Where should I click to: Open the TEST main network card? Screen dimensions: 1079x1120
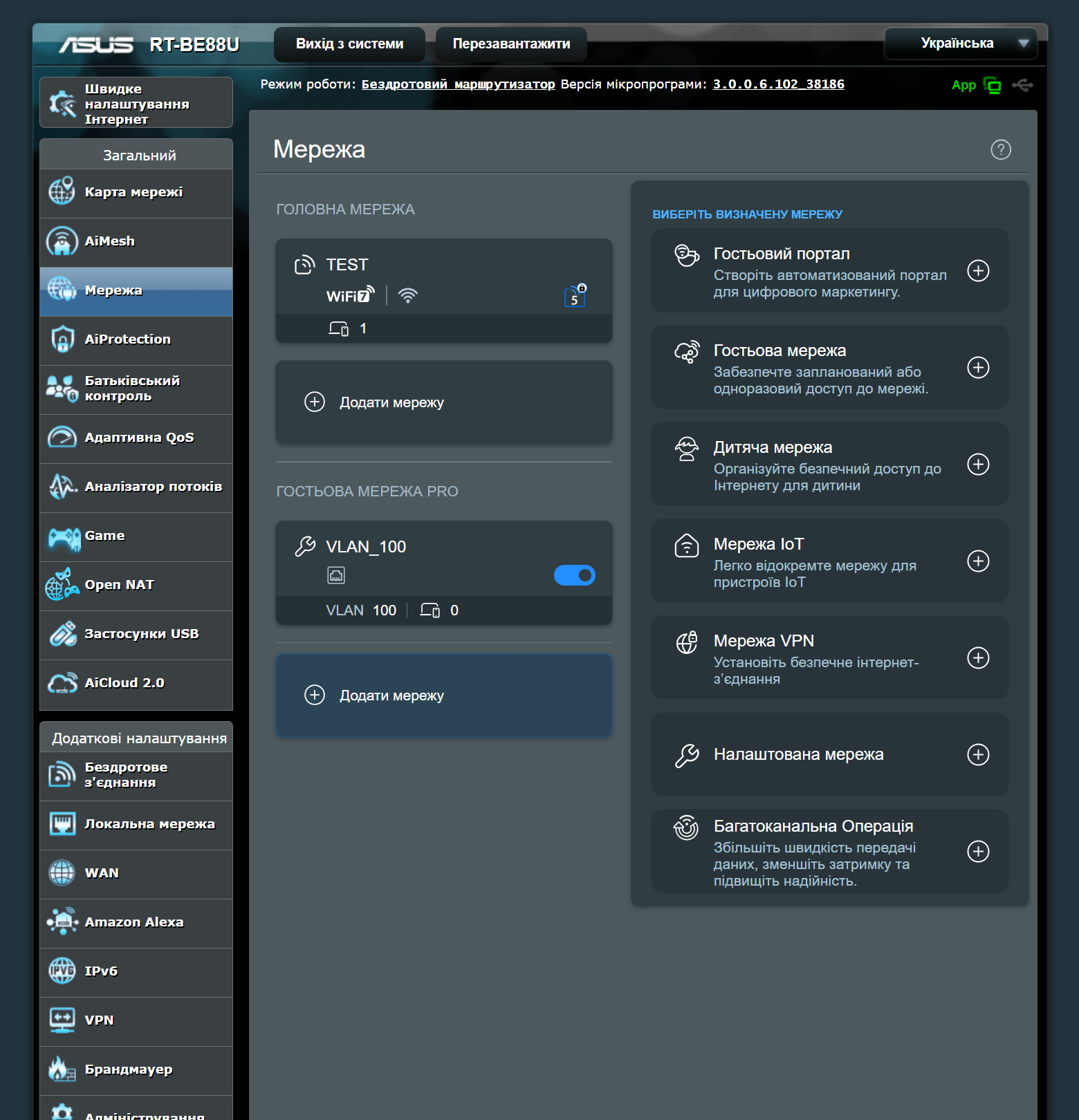pos(444,290)
